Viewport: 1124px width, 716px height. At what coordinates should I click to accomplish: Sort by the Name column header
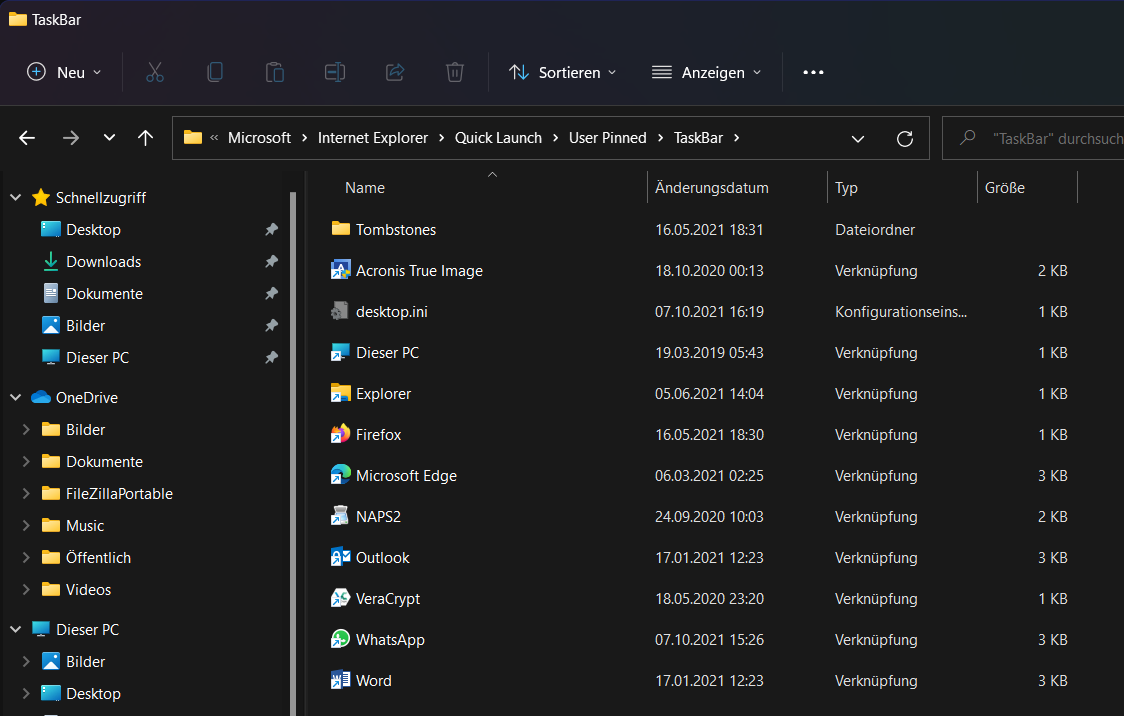tap(365, 188)
